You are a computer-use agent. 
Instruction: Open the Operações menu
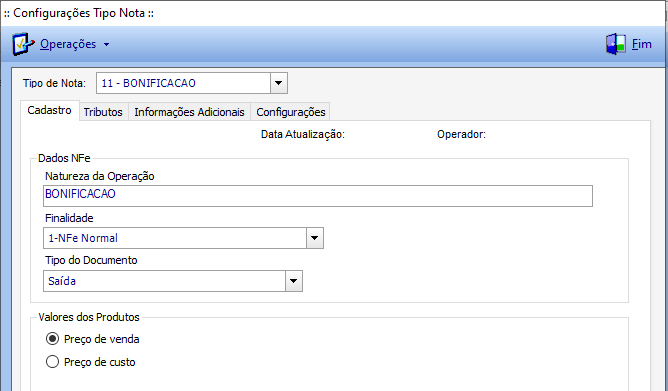click(68, 44)
